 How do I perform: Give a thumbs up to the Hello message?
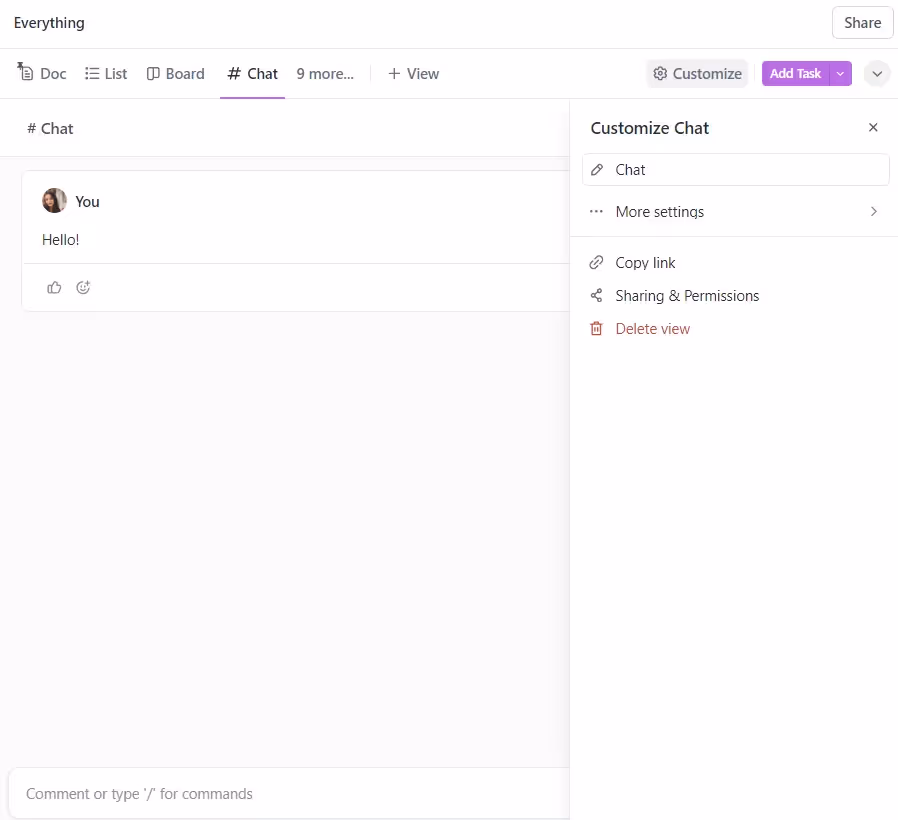click(54, 287)
